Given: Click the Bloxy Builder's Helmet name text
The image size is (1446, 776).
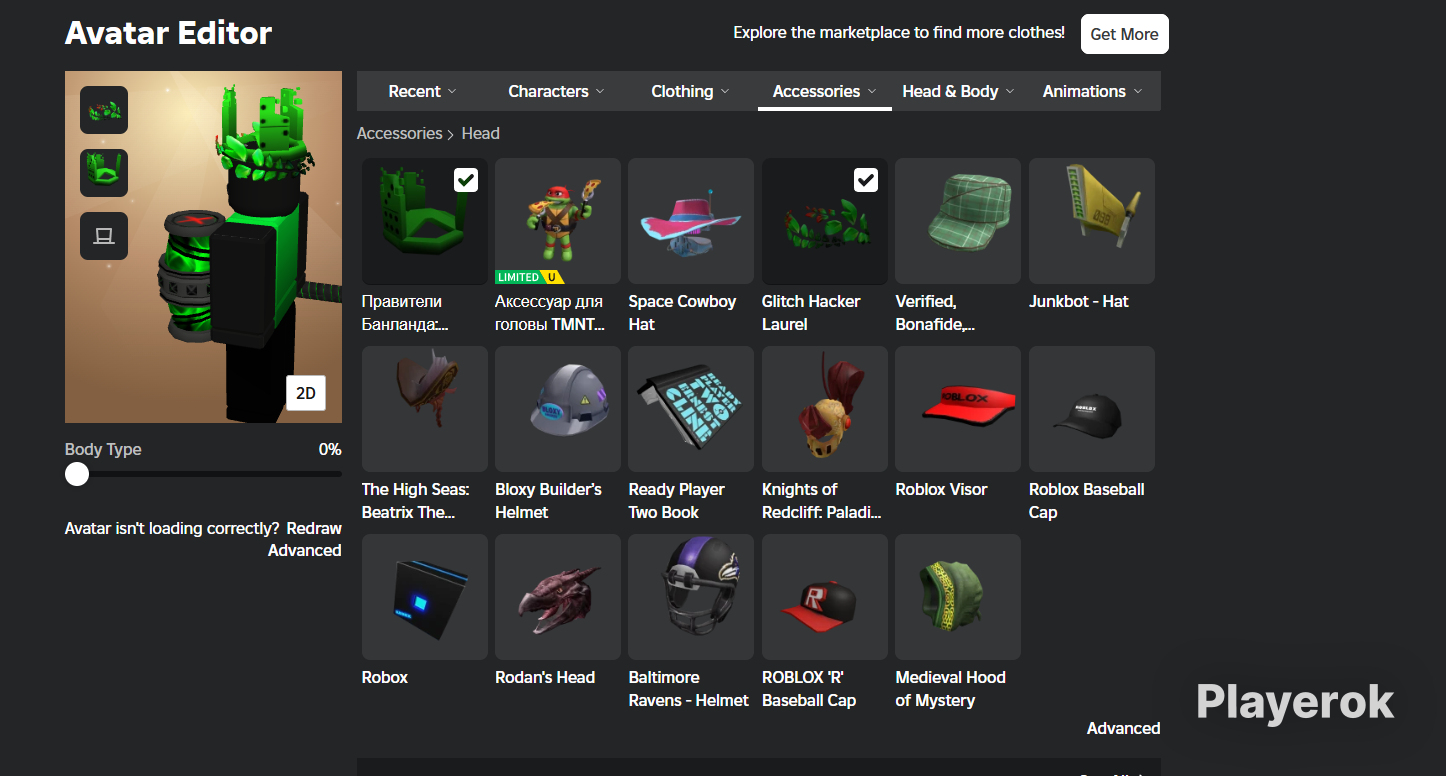Looking at the screenshot, I should tap(548, 501).
